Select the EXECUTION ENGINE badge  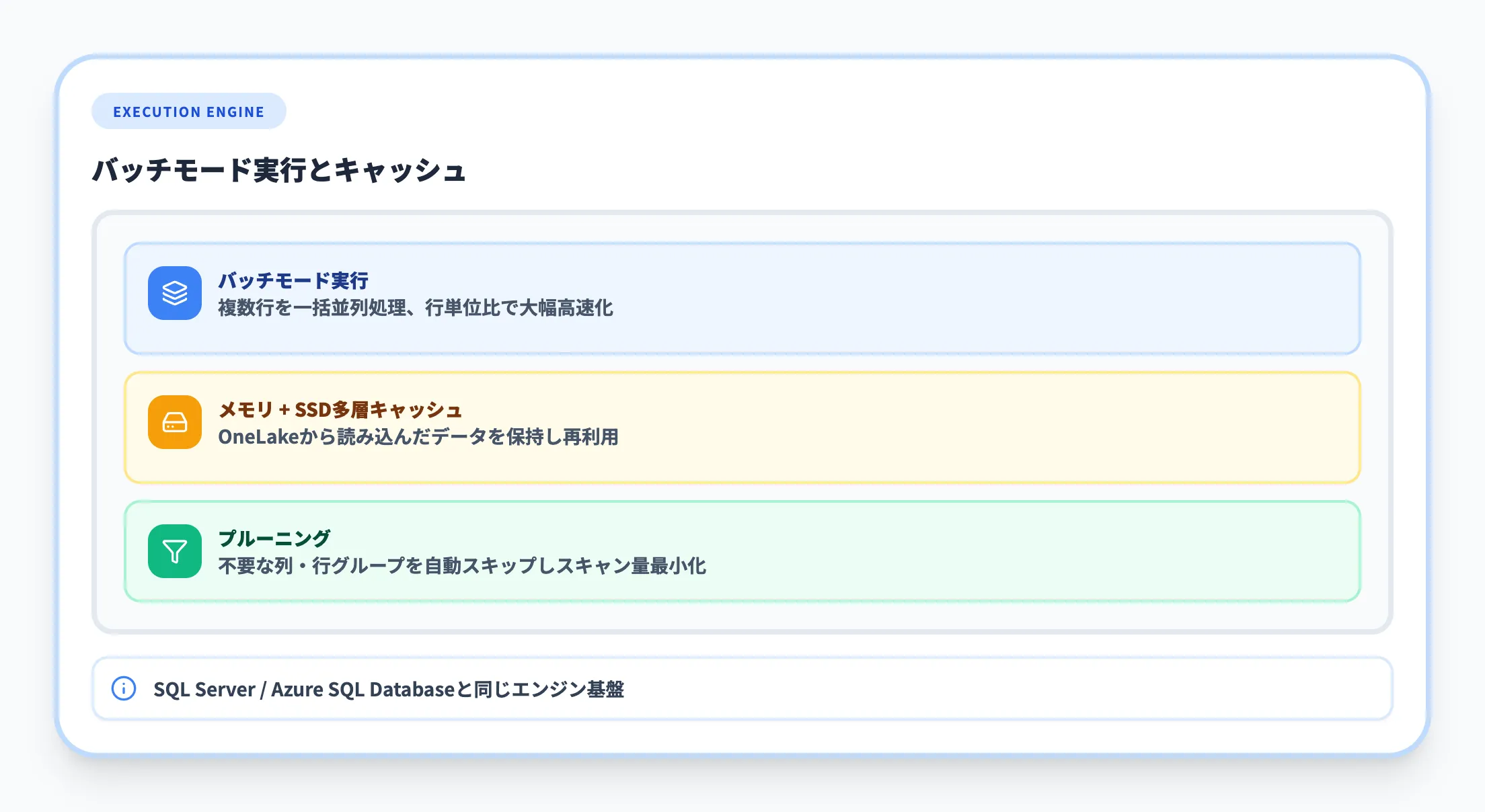188,112
